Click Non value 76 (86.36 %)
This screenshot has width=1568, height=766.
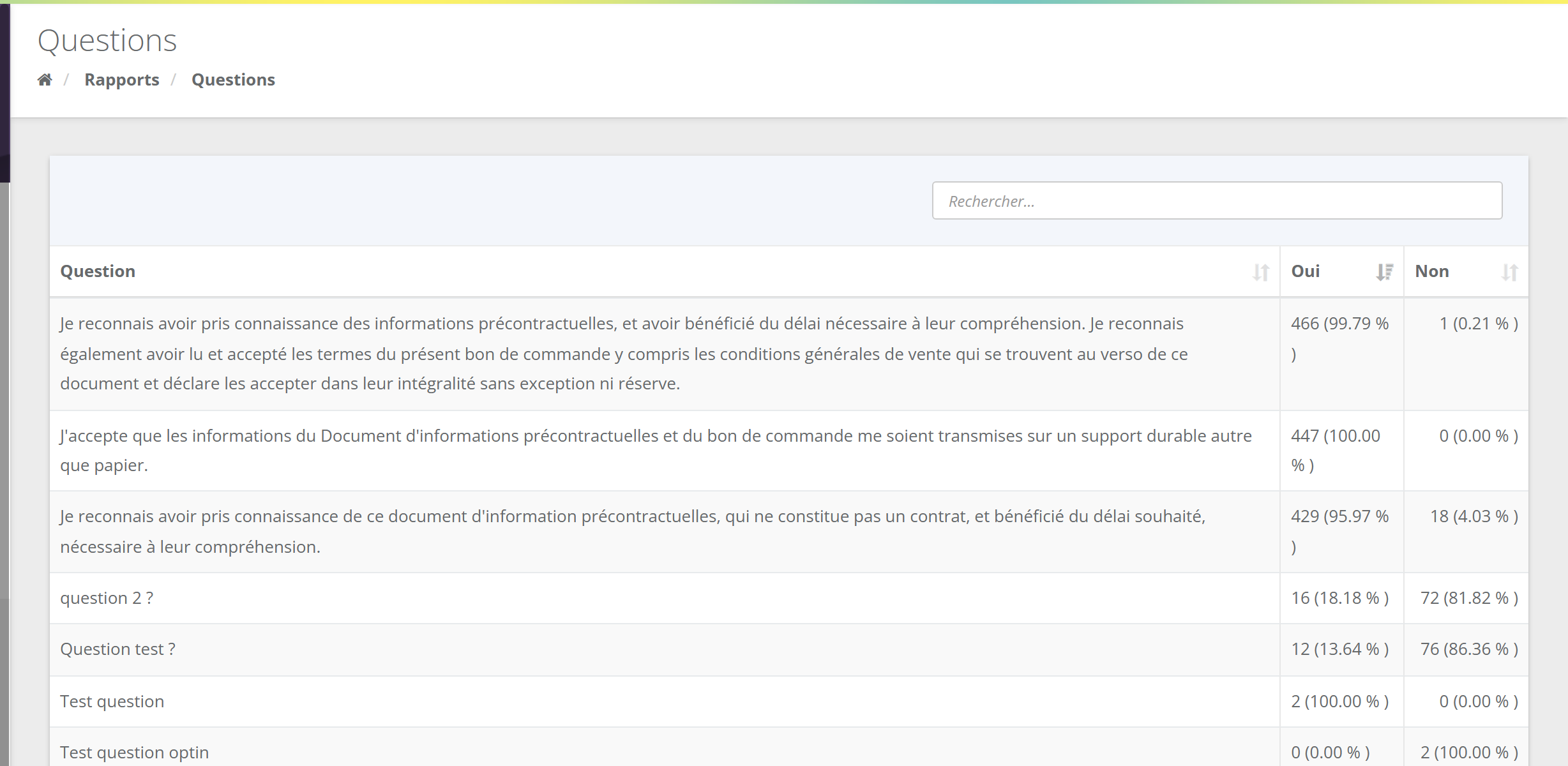click(x=1470, y=649)
